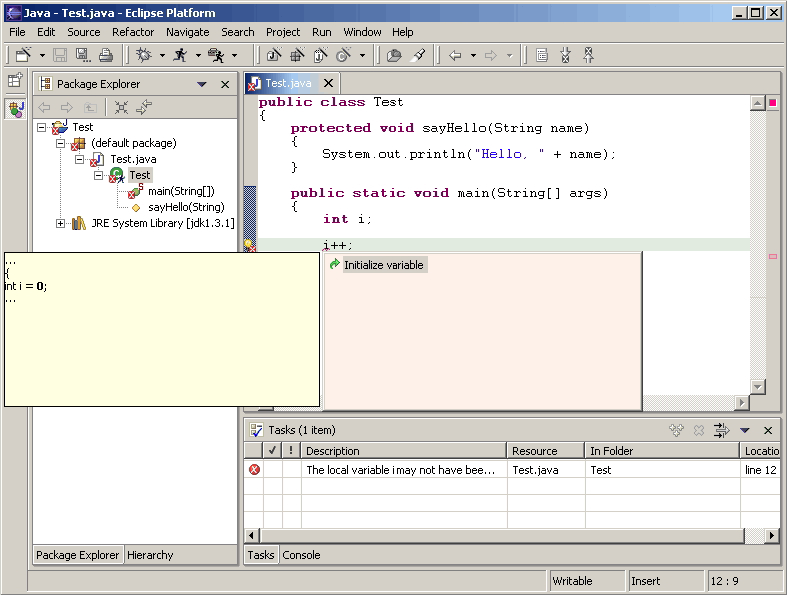Collapse the (default package) node
The image size is (787, 595).
click(x=60, y=144)
